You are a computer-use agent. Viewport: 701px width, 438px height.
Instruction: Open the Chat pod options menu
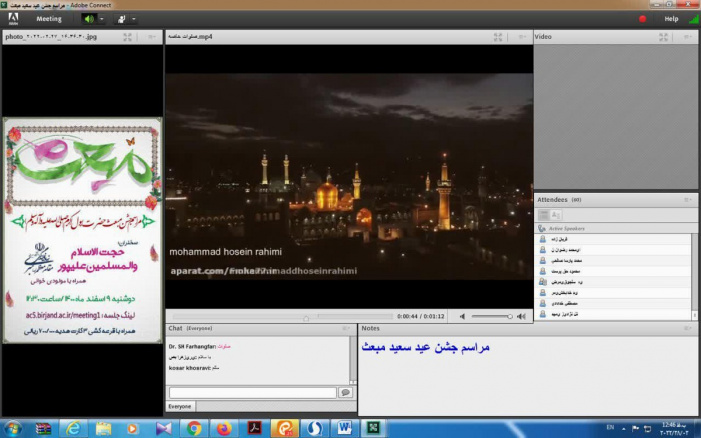347,328
